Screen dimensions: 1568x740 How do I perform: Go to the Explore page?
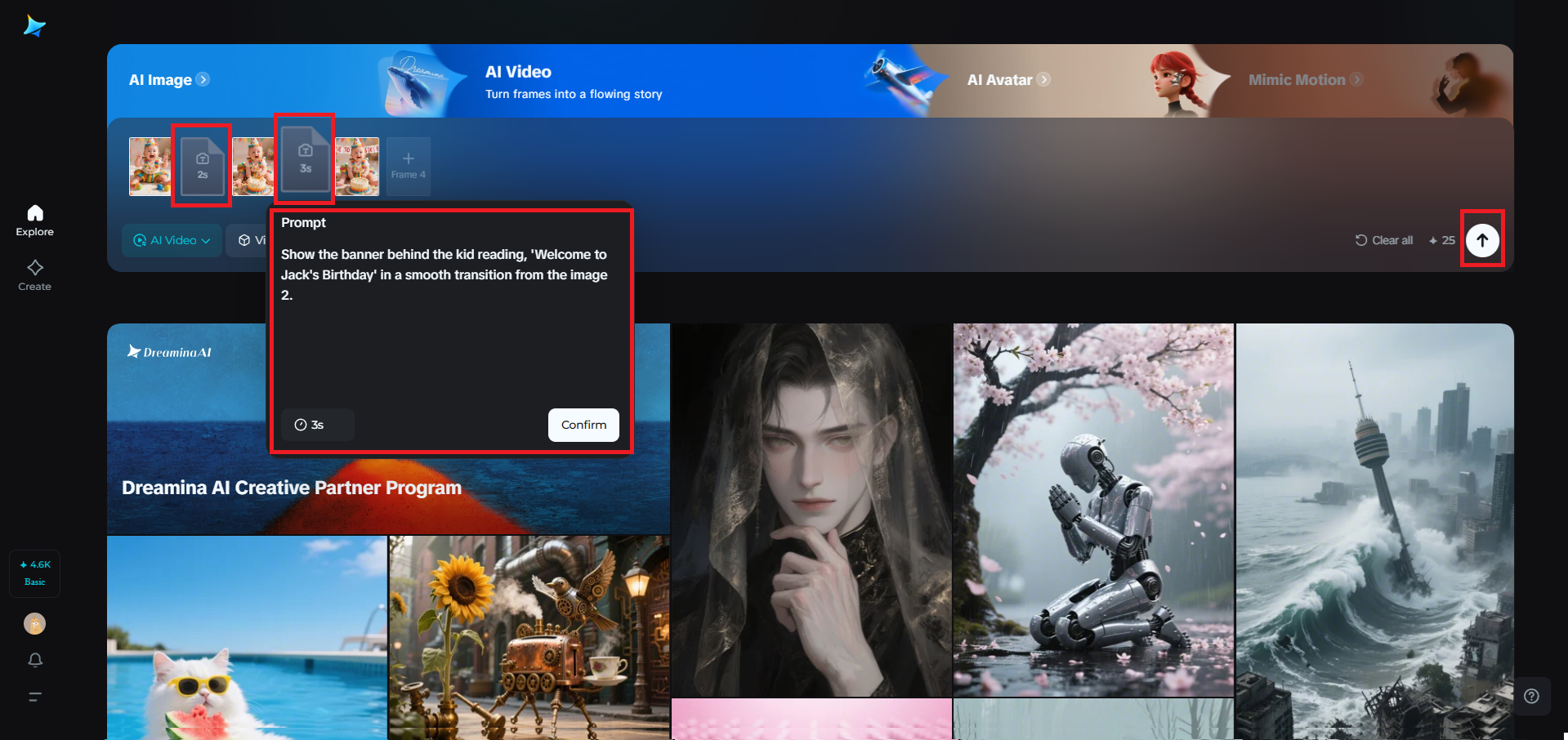click(34, 221)
